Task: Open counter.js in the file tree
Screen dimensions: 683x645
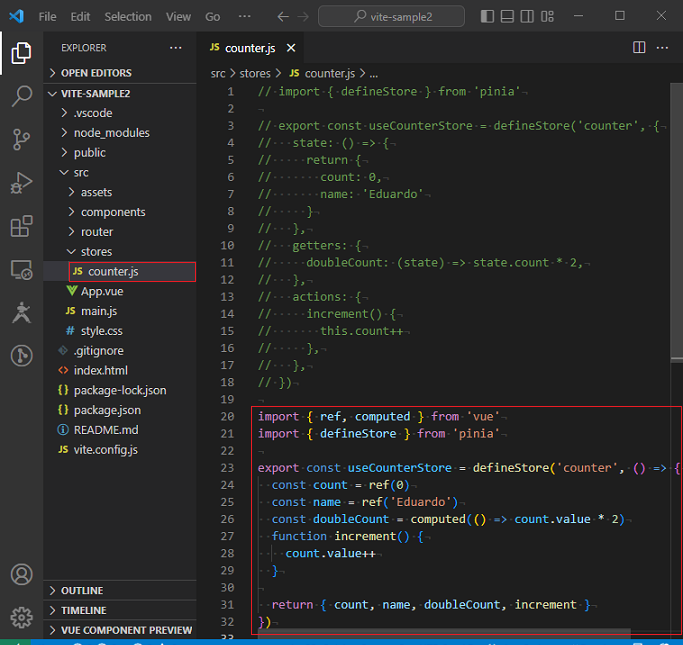Action: [x=120, y=272]
